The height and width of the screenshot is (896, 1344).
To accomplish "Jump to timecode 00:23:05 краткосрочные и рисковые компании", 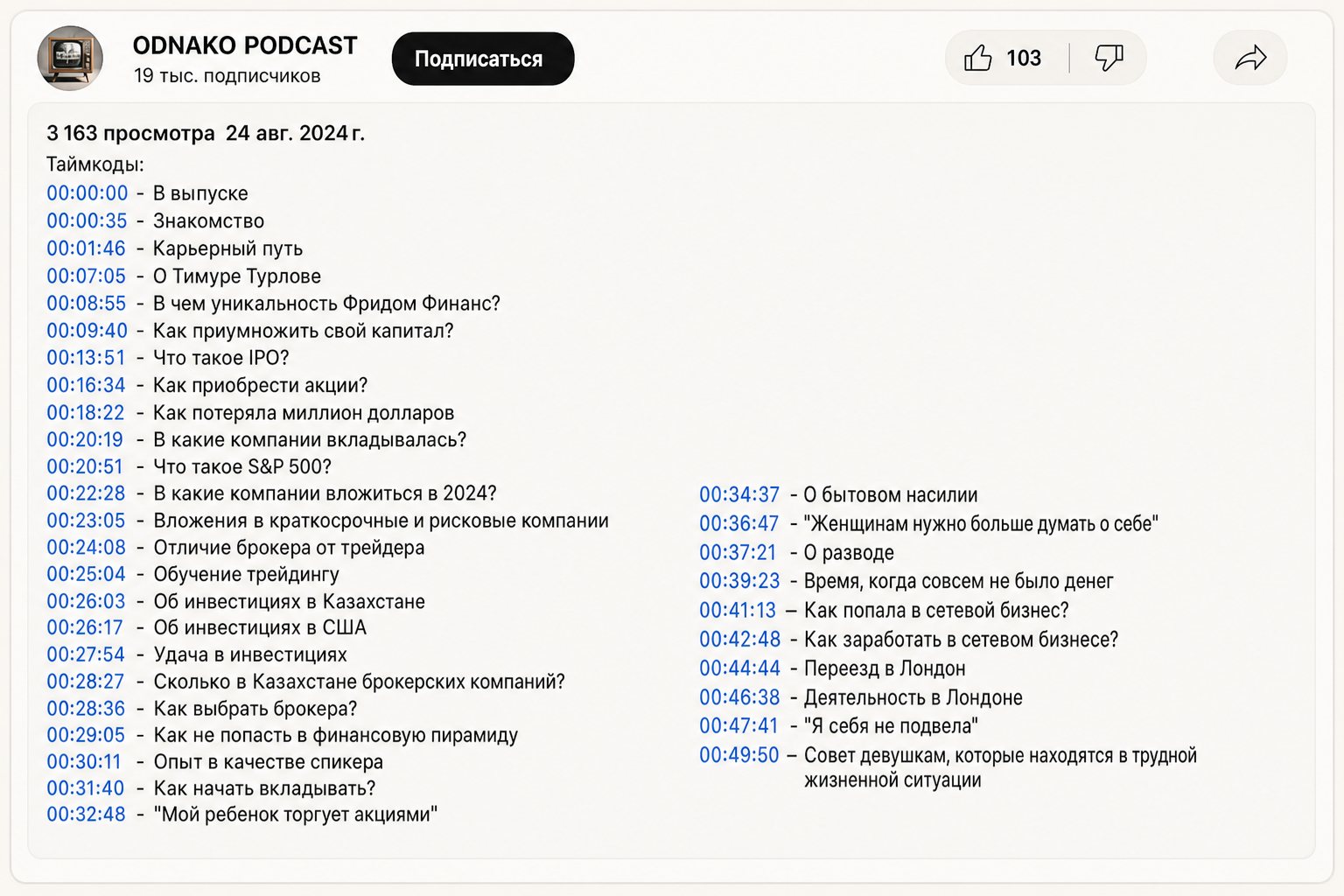I will (87, 521).
